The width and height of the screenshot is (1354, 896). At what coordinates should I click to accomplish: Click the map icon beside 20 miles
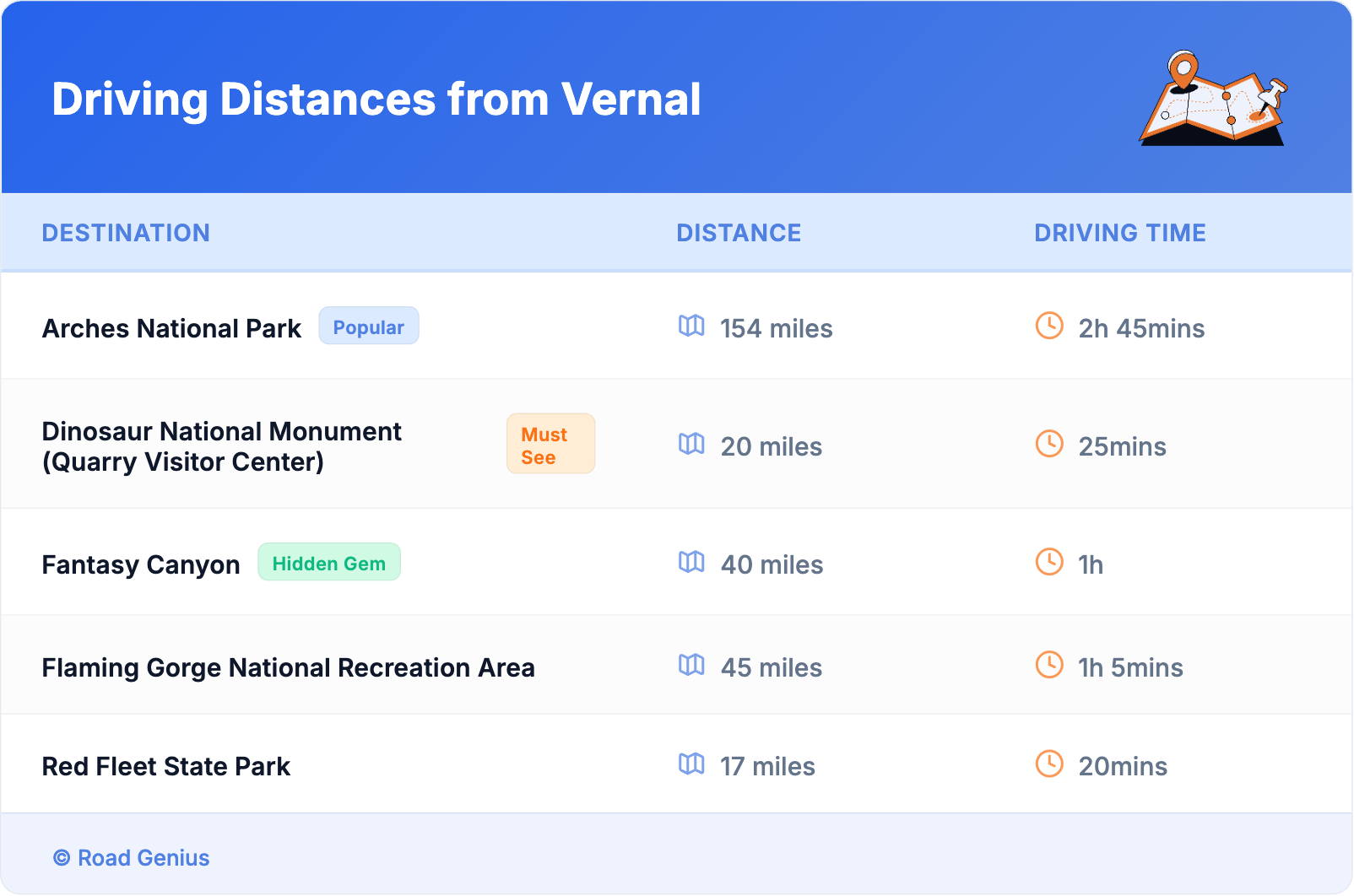coord(691,444)
